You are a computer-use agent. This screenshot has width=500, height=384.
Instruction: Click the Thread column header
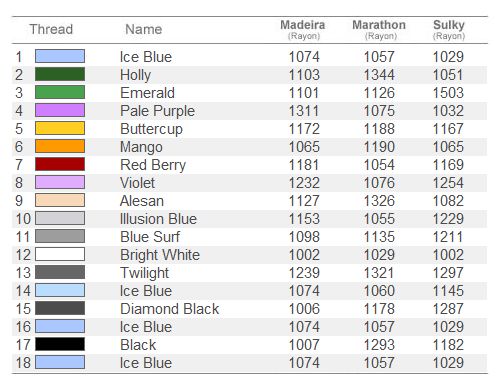click(51, 29)
